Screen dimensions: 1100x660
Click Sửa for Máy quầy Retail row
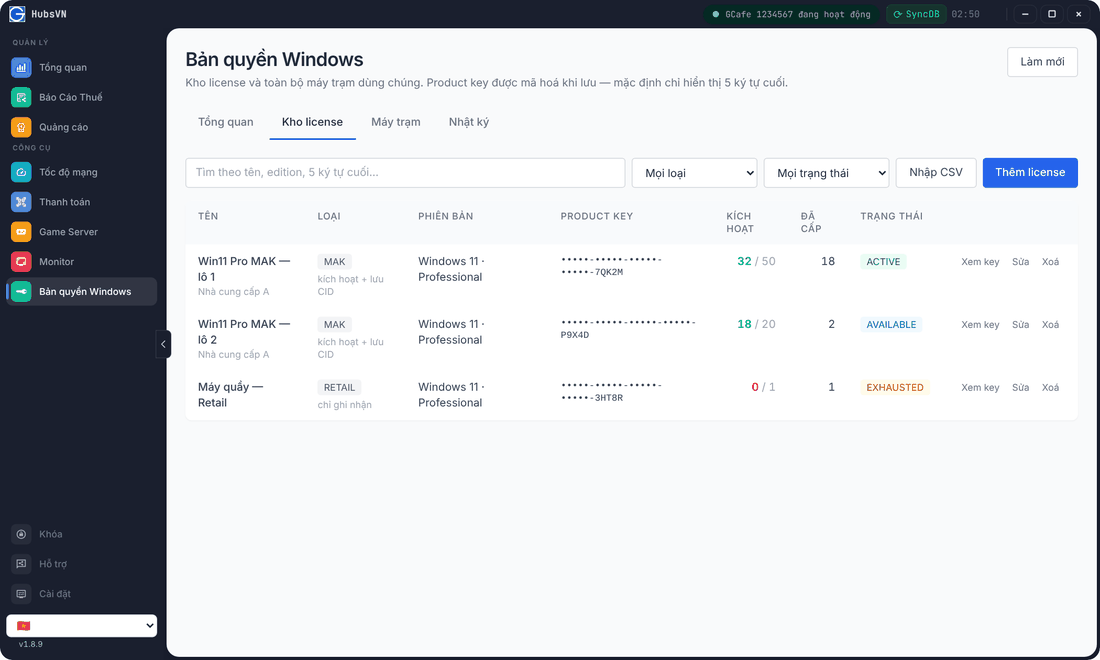coord(1020,388)
